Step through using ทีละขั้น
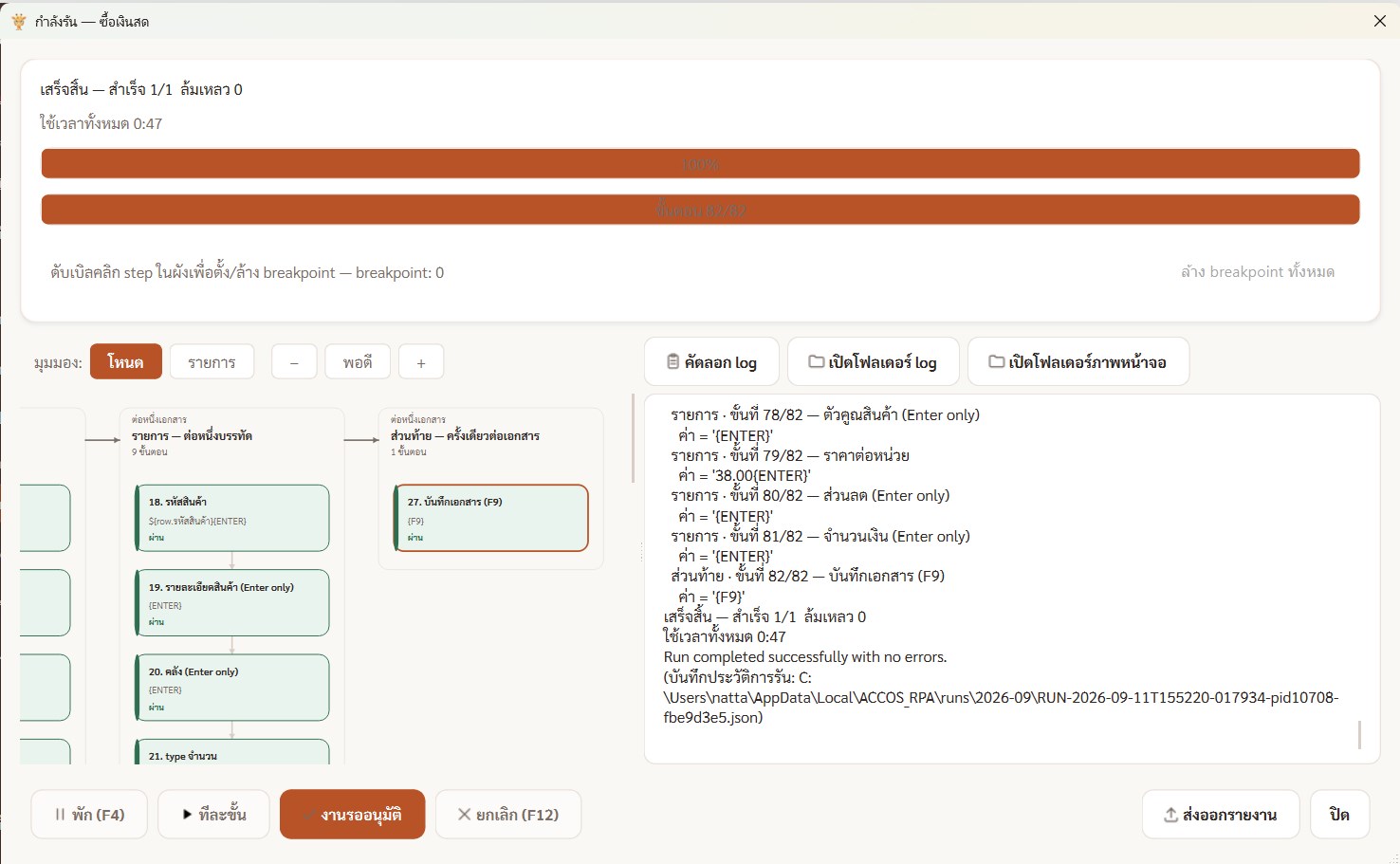Viewport: 1400px width, 864px height. point(213,814)
